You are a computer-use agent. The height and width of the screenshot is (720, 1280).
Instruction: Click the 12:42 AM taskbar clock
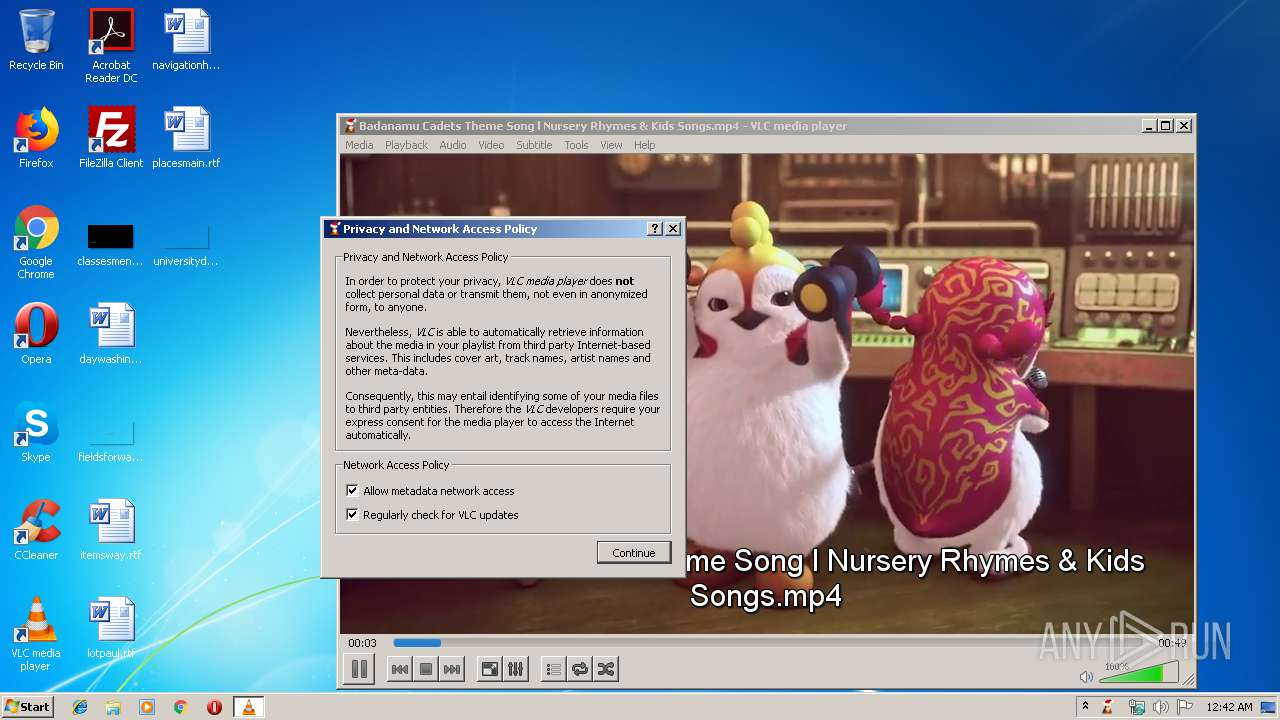tap(1229, 707)
